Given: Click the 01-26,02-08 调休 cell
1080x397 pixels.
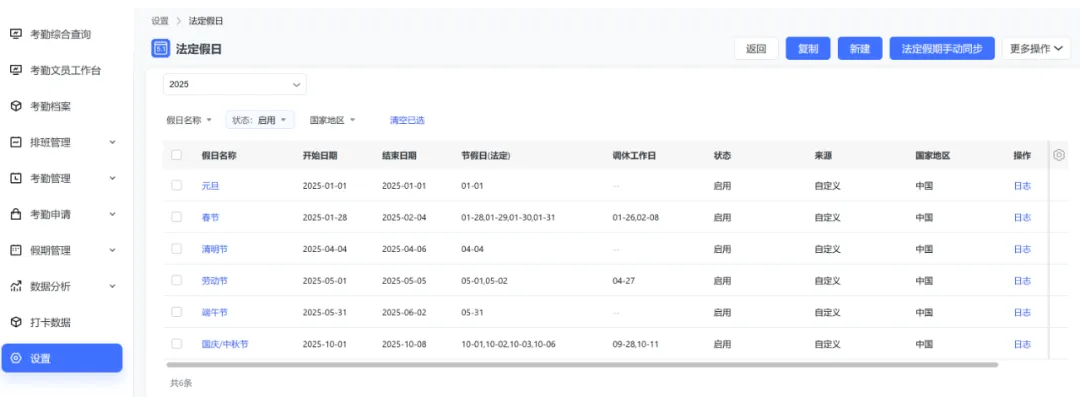Looking at the screenshot, I should click(635, 218).
